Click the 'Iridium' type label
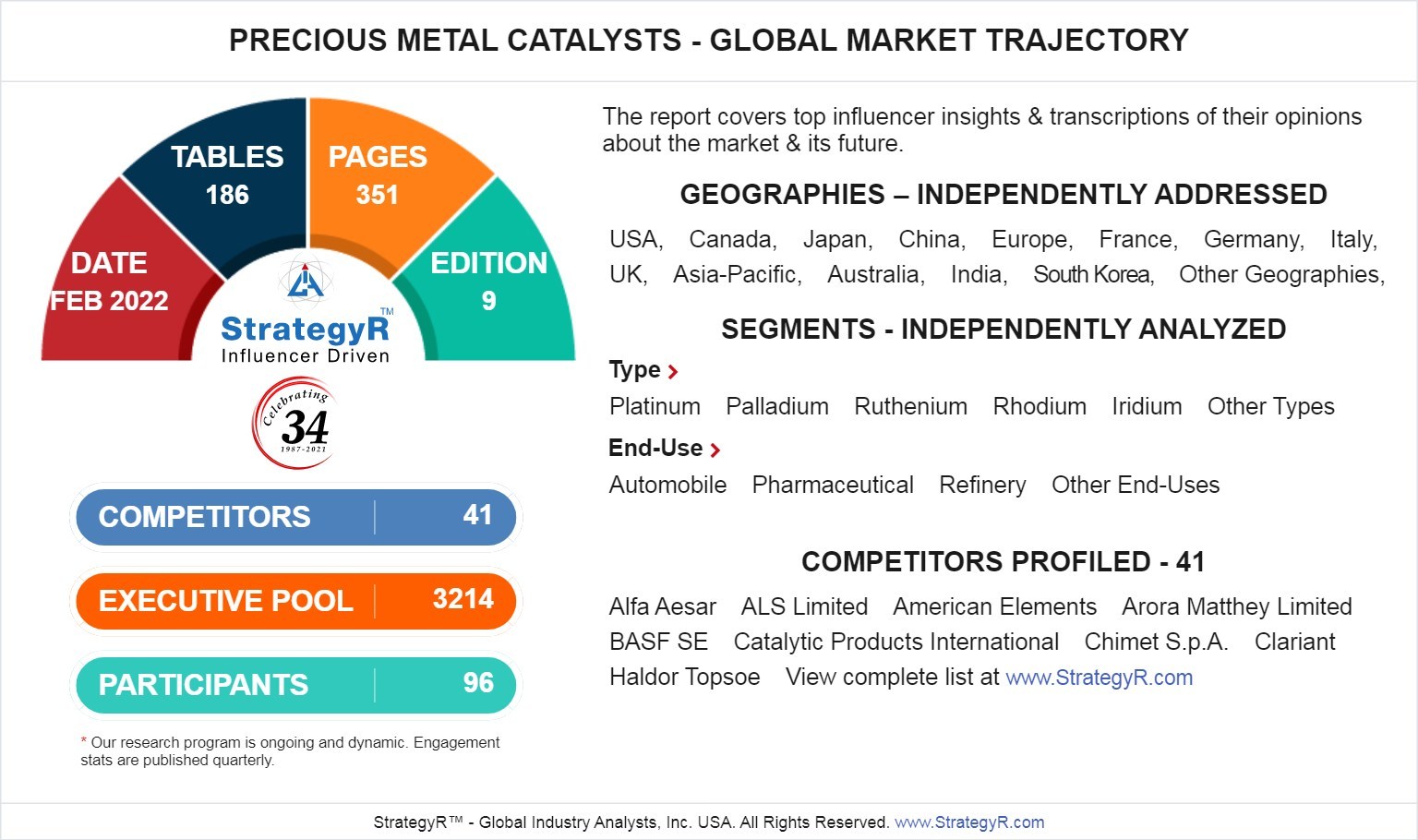 [x=1147, y=407]
